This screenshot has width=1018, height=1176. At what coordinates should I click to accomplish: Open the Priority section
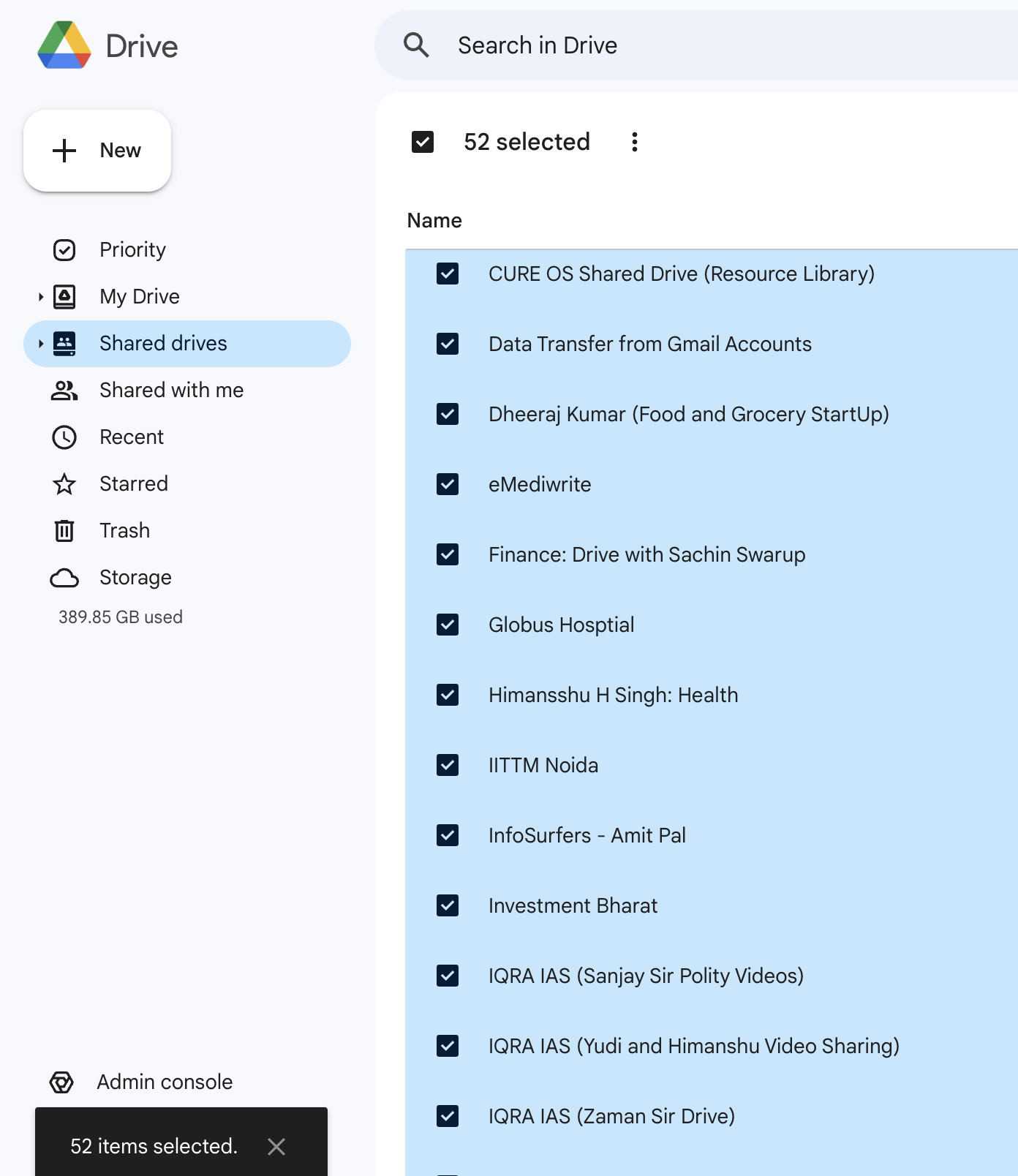132,250
